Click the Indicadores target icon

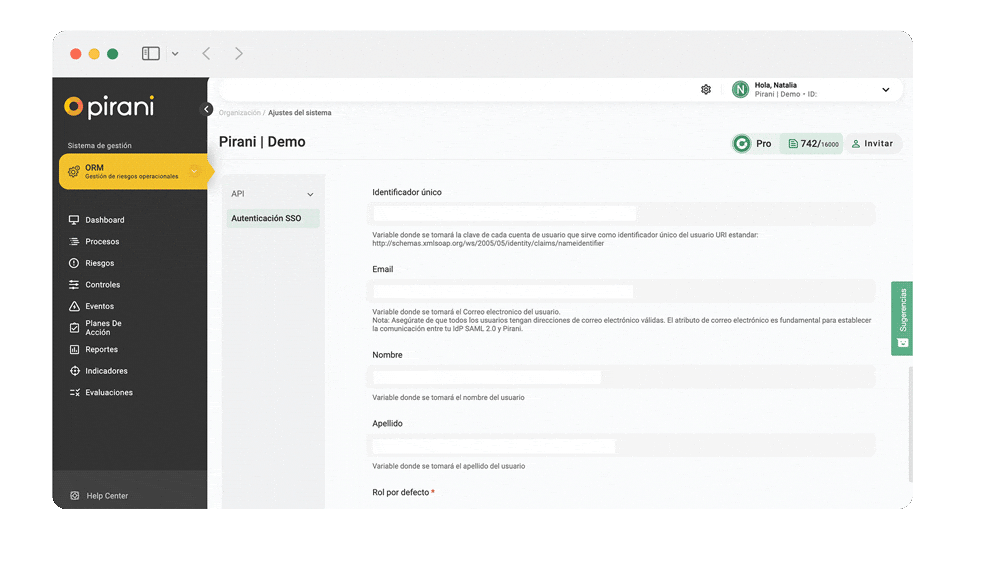pyautogui.click(x=74, y=371)
